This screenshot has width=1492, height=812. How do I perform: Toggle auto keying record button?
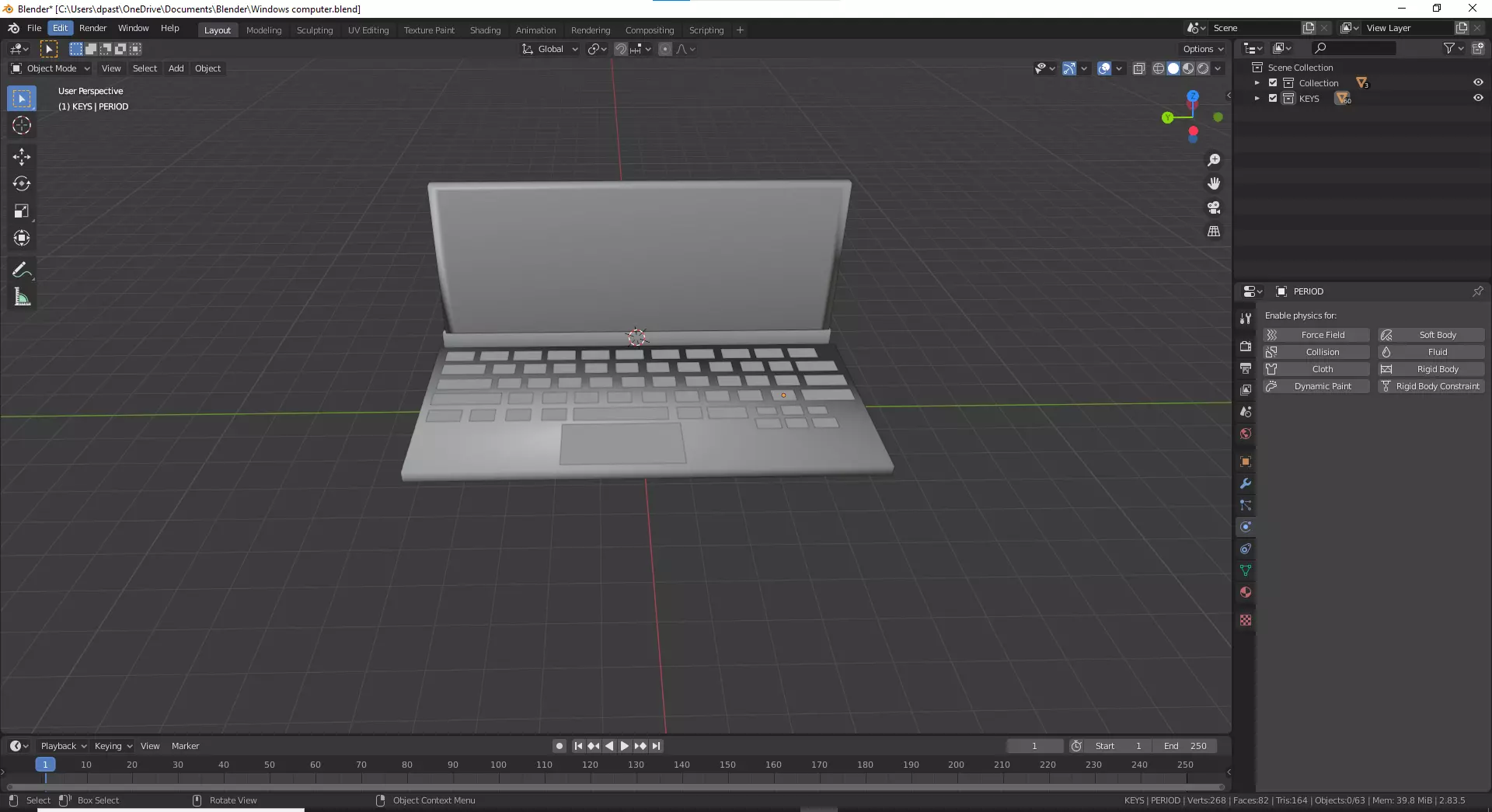[559, 746]
